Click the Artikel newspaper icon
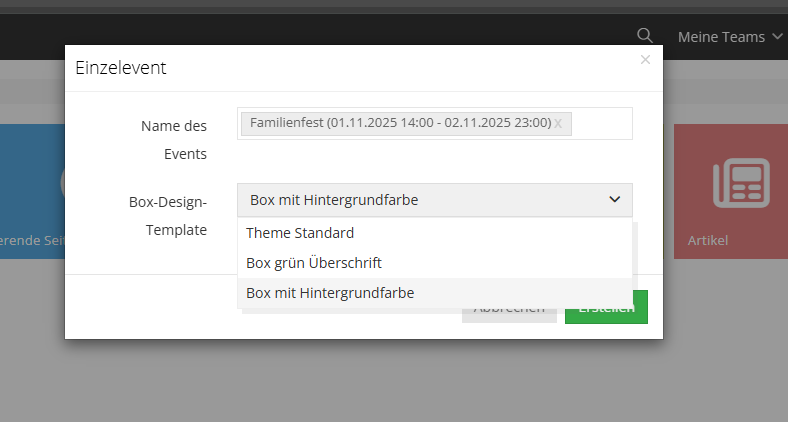The image size is (788, 422). pos(741,183)
